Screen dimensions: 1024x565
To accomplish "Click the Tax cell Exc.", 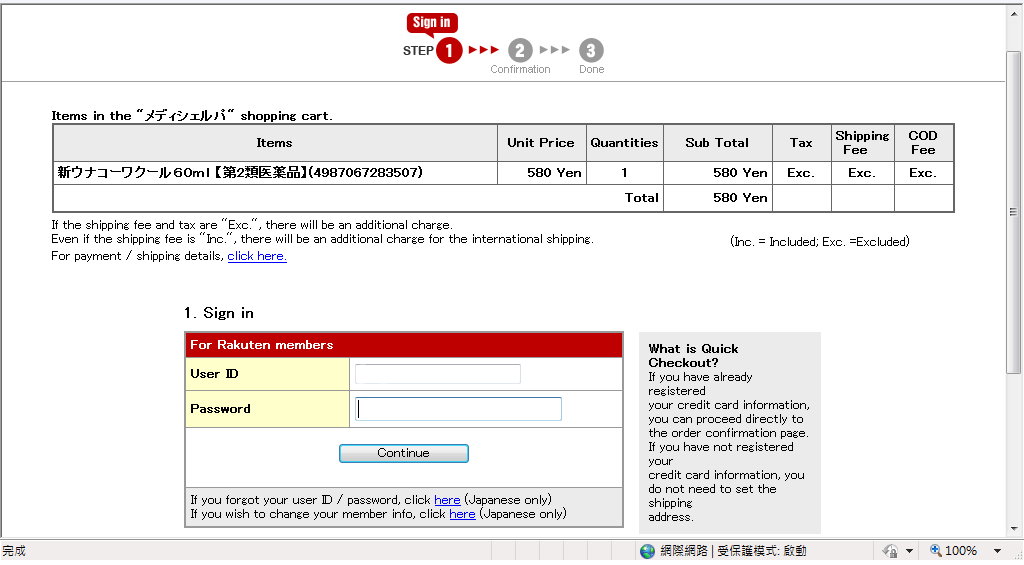I will 801,173.
